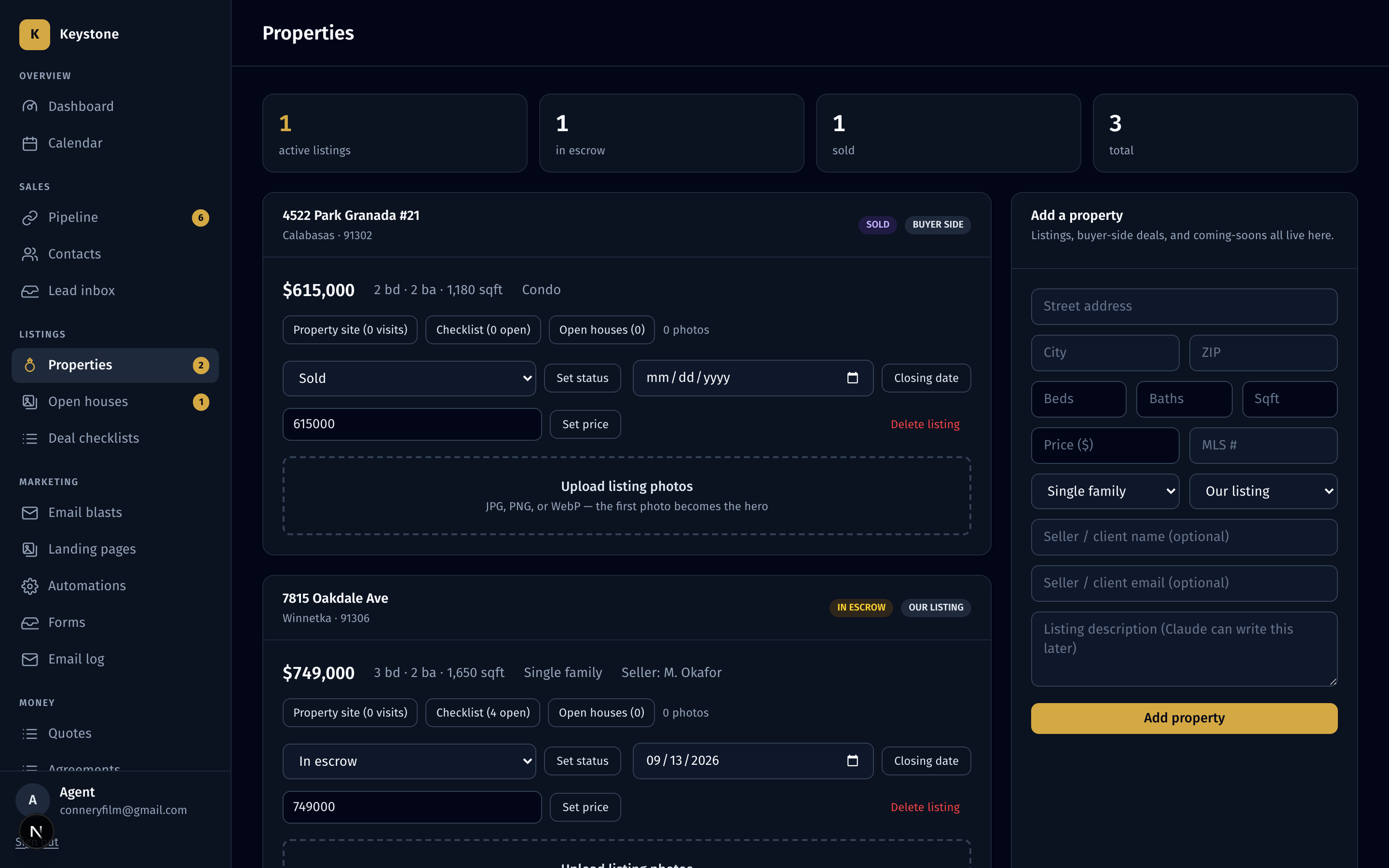Open the Our listing side dropdown
This screenshot has width=1389, height=868.
click(x=1263, y=491)
